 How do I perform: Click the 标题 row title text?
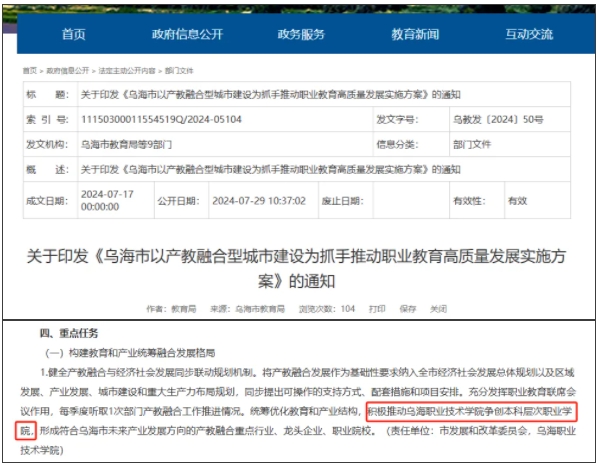(271, 94)
